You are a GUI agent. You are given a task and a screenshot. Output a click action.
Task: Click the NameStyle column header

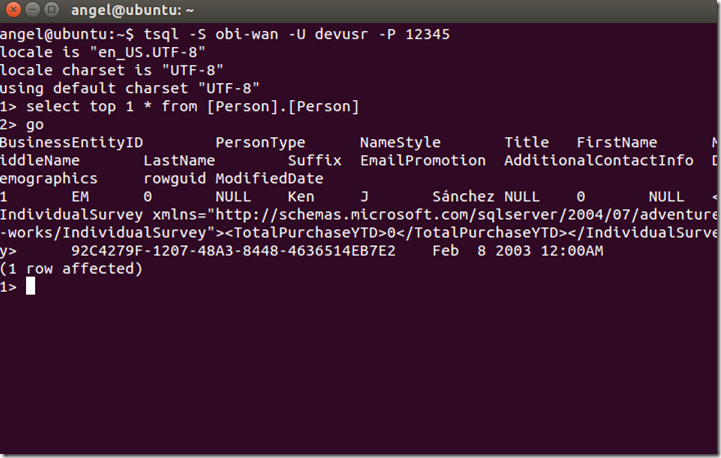pos(400,142)
